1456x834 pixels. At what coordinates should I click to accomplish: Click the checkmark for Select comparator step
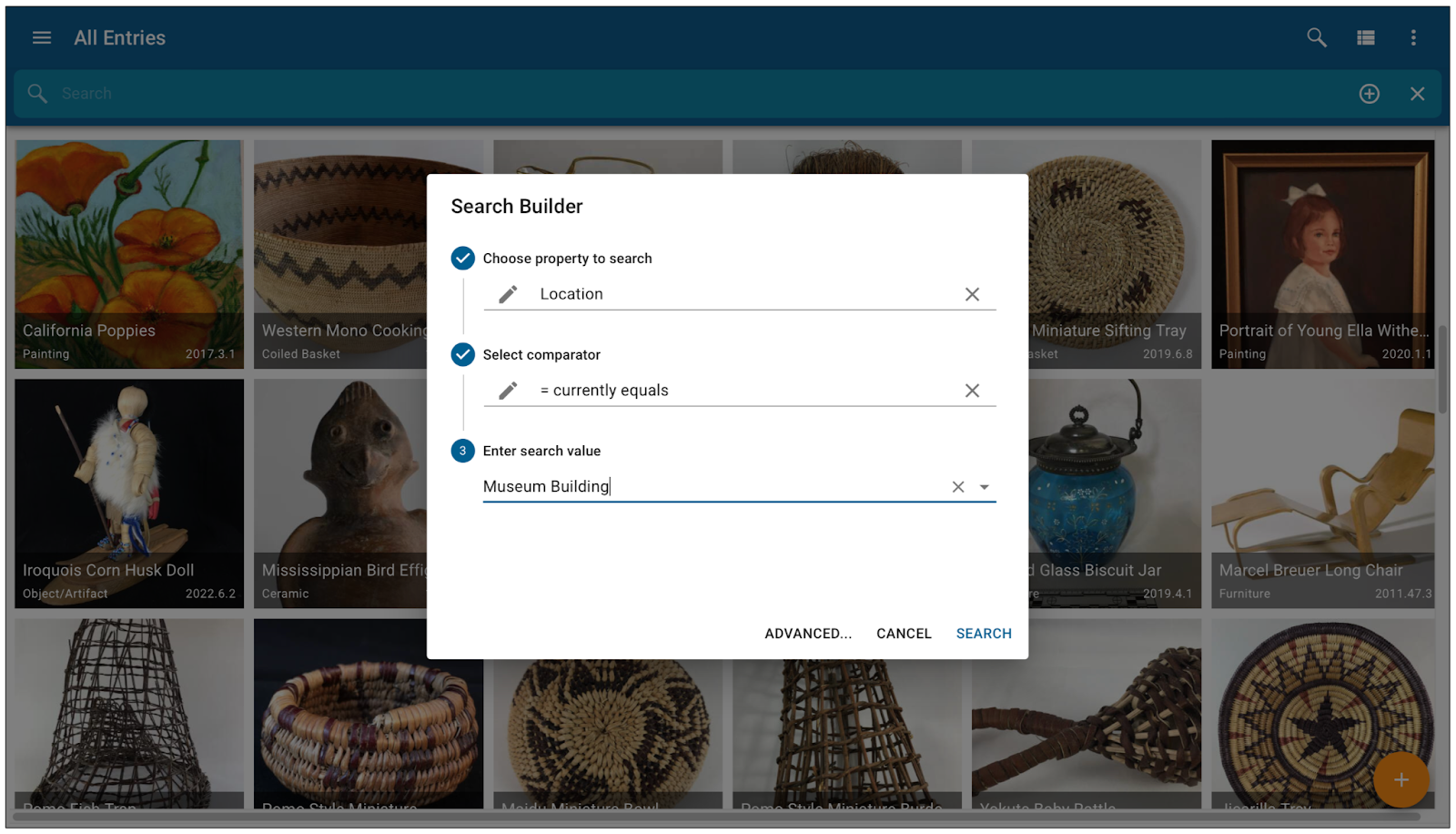point(463,354)
